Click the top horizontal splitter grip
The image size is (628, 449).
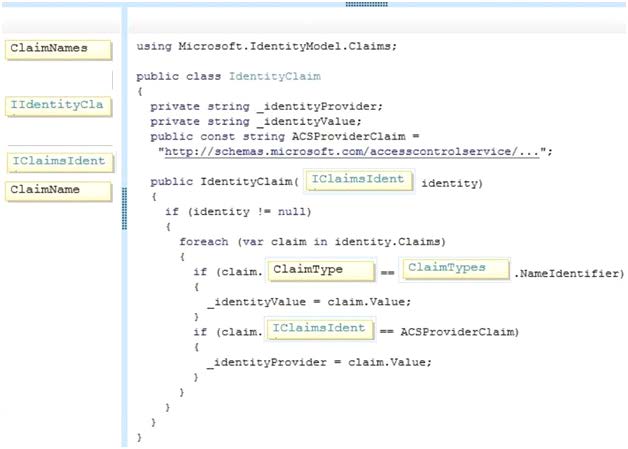tap(366, 4)
